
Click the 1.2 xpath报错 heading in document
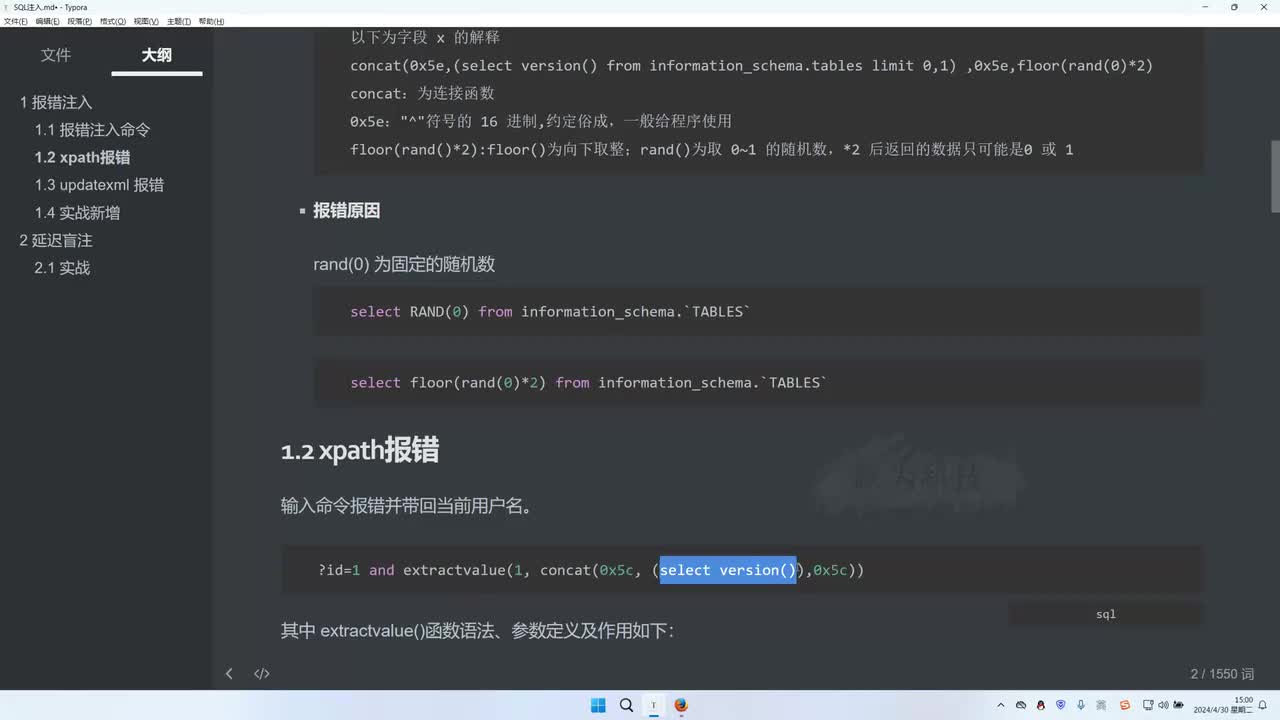360,450
